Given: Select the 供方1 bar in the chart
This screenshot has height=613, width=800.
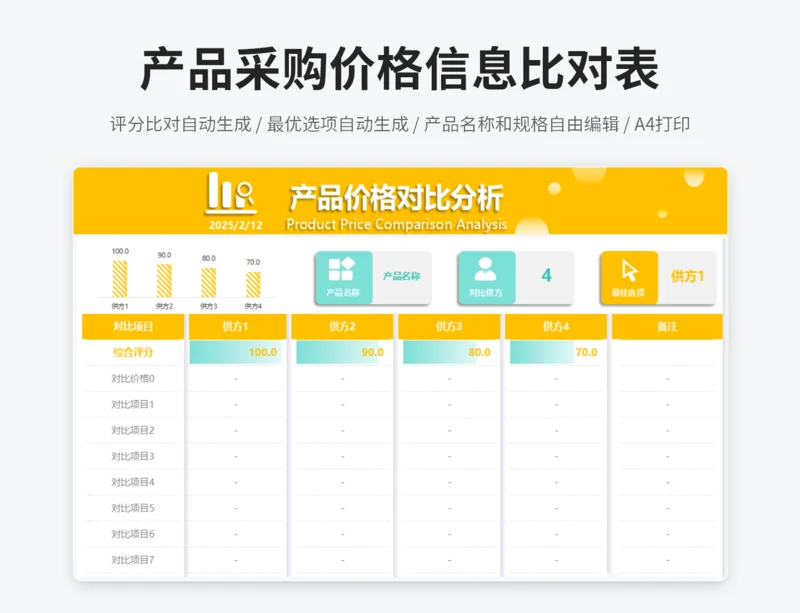Looking at the screenshot, I should pos(120,279).
